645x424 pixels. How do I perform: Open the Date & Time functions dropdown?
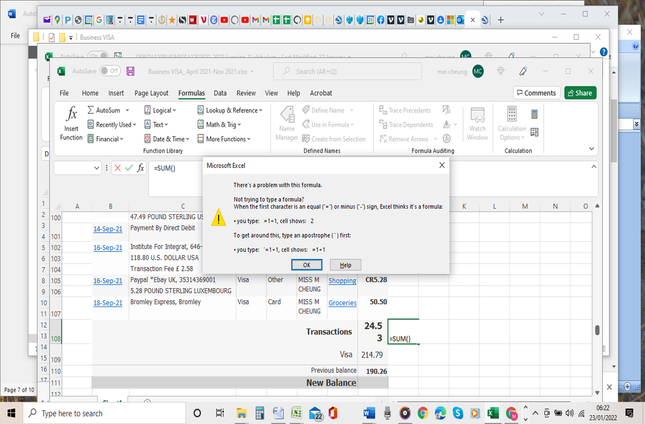[x=167, y=139]
